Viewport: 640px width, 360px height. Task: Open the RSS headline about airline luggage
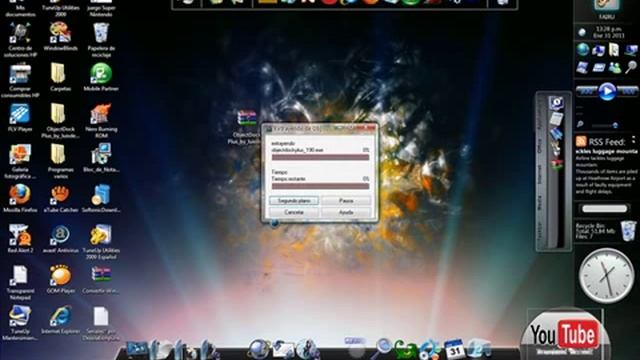[606, 151]
